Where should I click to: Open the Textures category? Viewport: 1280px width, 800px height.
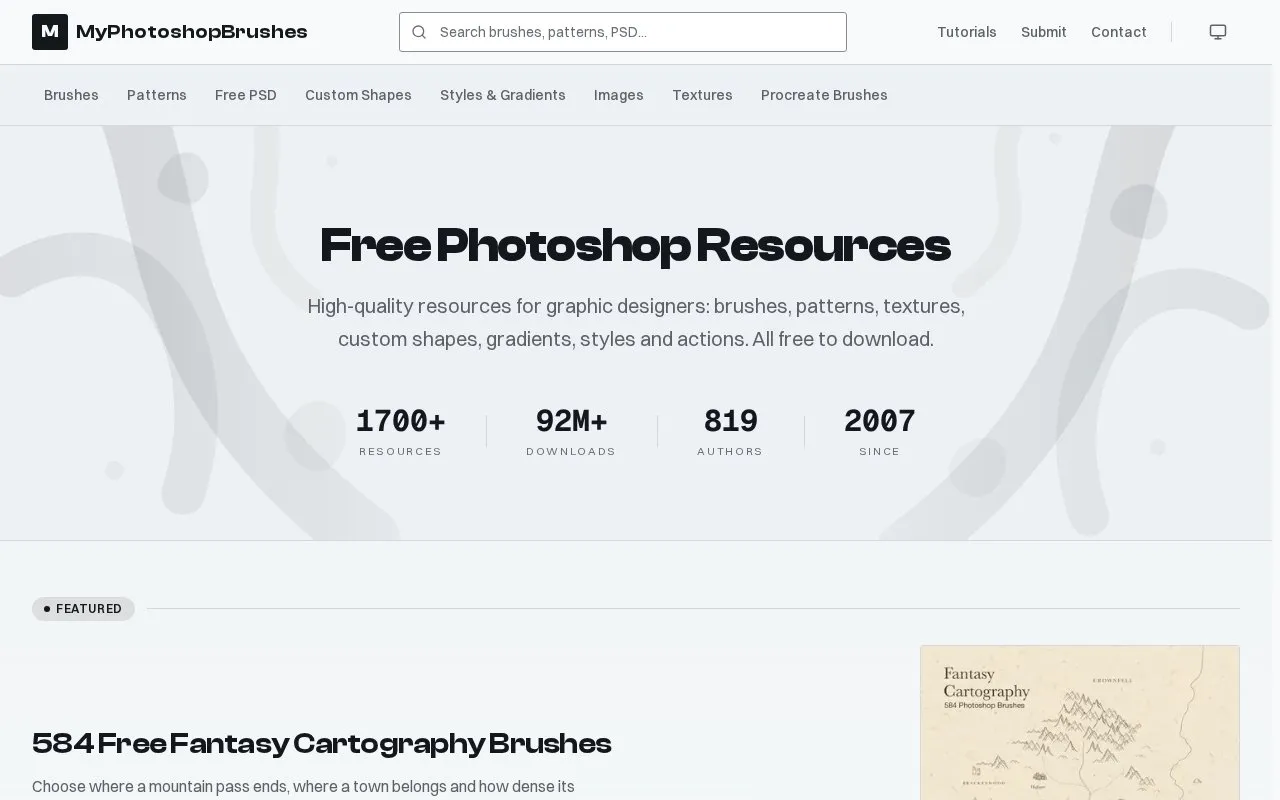click(702, 95)
